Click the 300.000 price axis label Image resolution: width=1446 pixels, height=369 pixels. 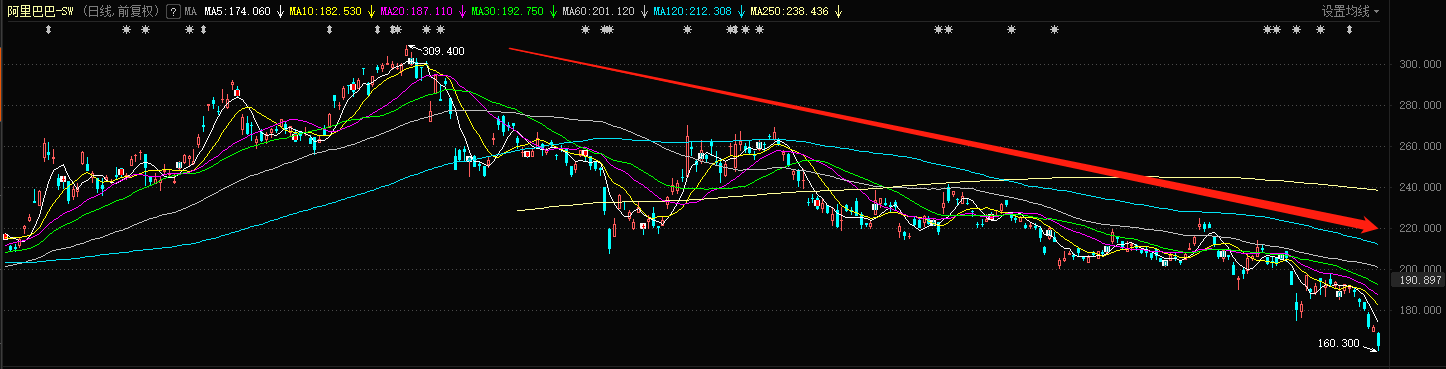[x=1420, y=64]
